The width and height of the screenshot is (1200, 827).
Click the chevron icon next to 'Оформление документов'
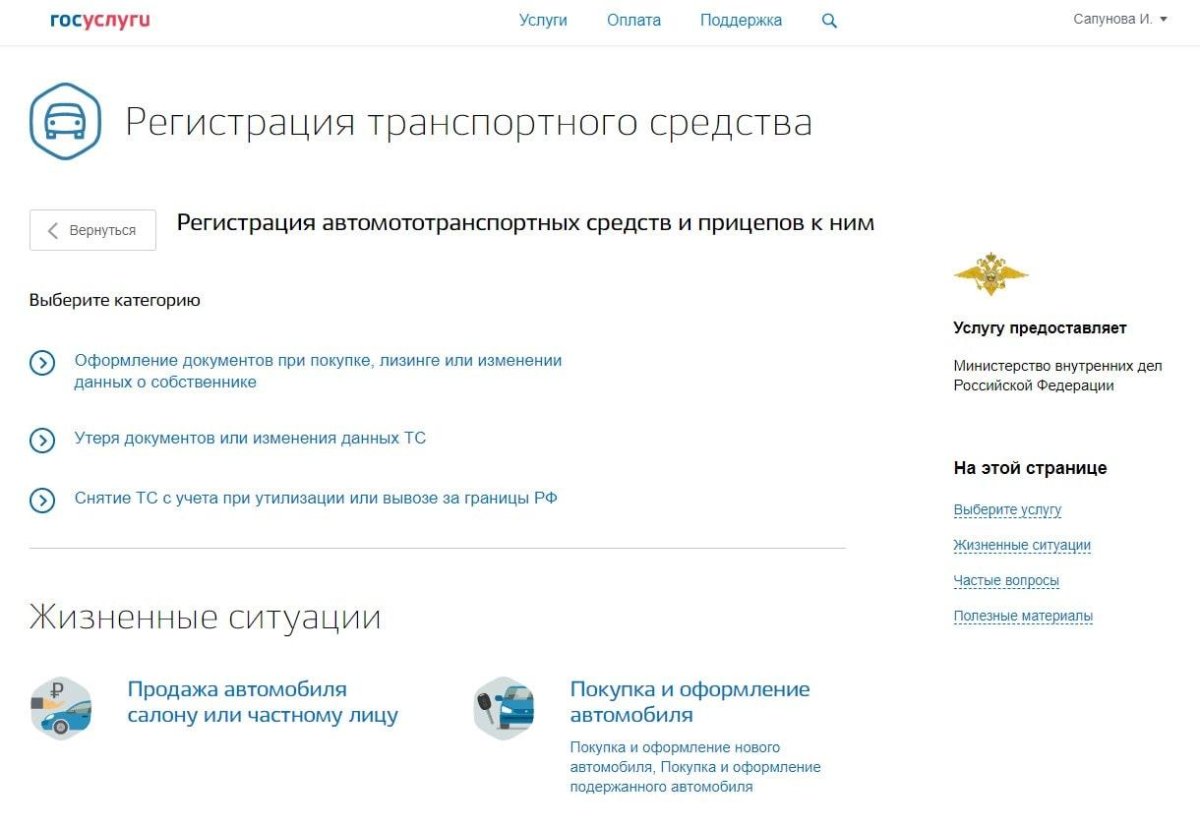click(x=41, y=363)
